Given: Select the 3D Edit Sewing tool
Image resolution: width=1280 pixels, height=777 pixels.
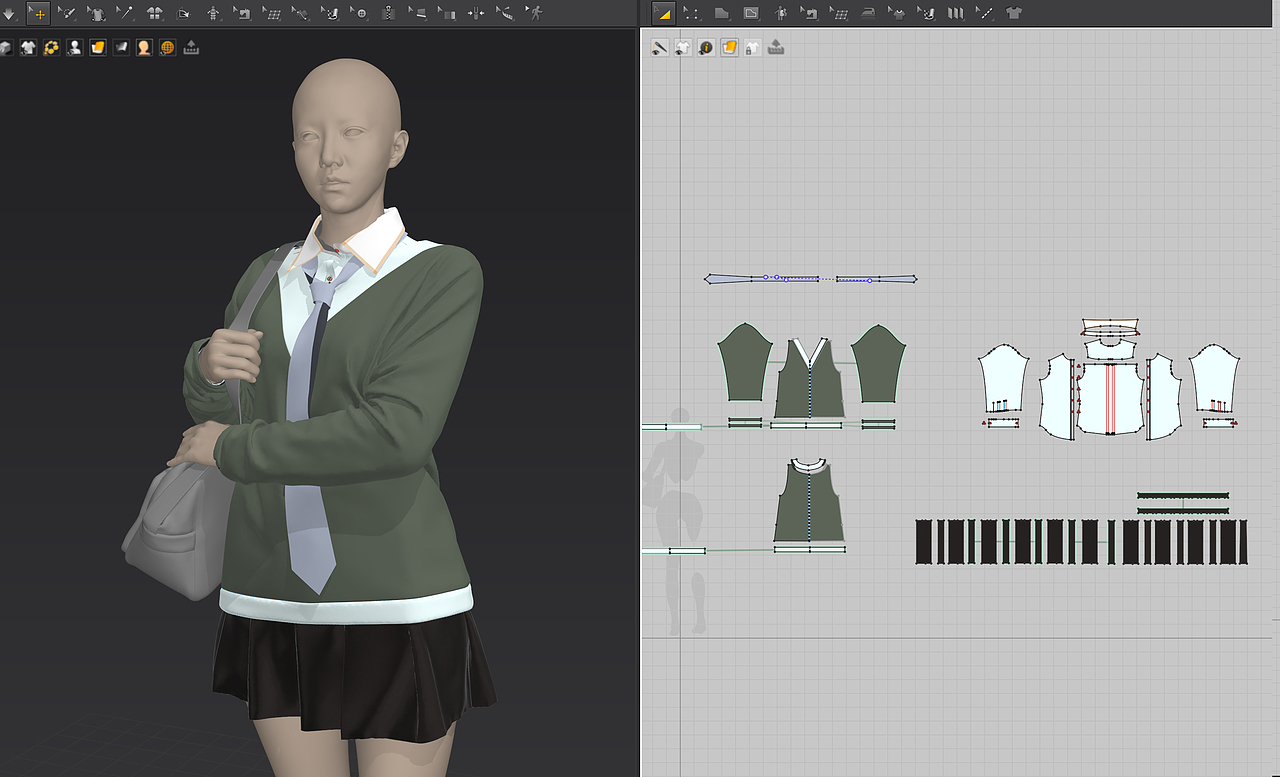Looking at the screenshot, I should (x=242, y=13).
